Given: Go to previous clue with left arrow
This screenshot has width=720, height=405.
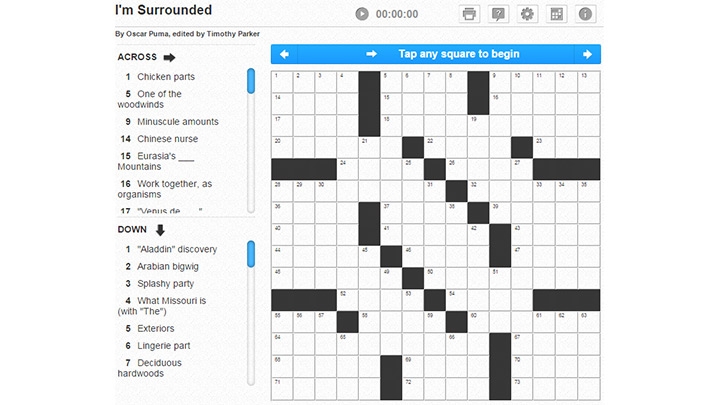Looking at the screenshot, I should click(x=285, y=54).
